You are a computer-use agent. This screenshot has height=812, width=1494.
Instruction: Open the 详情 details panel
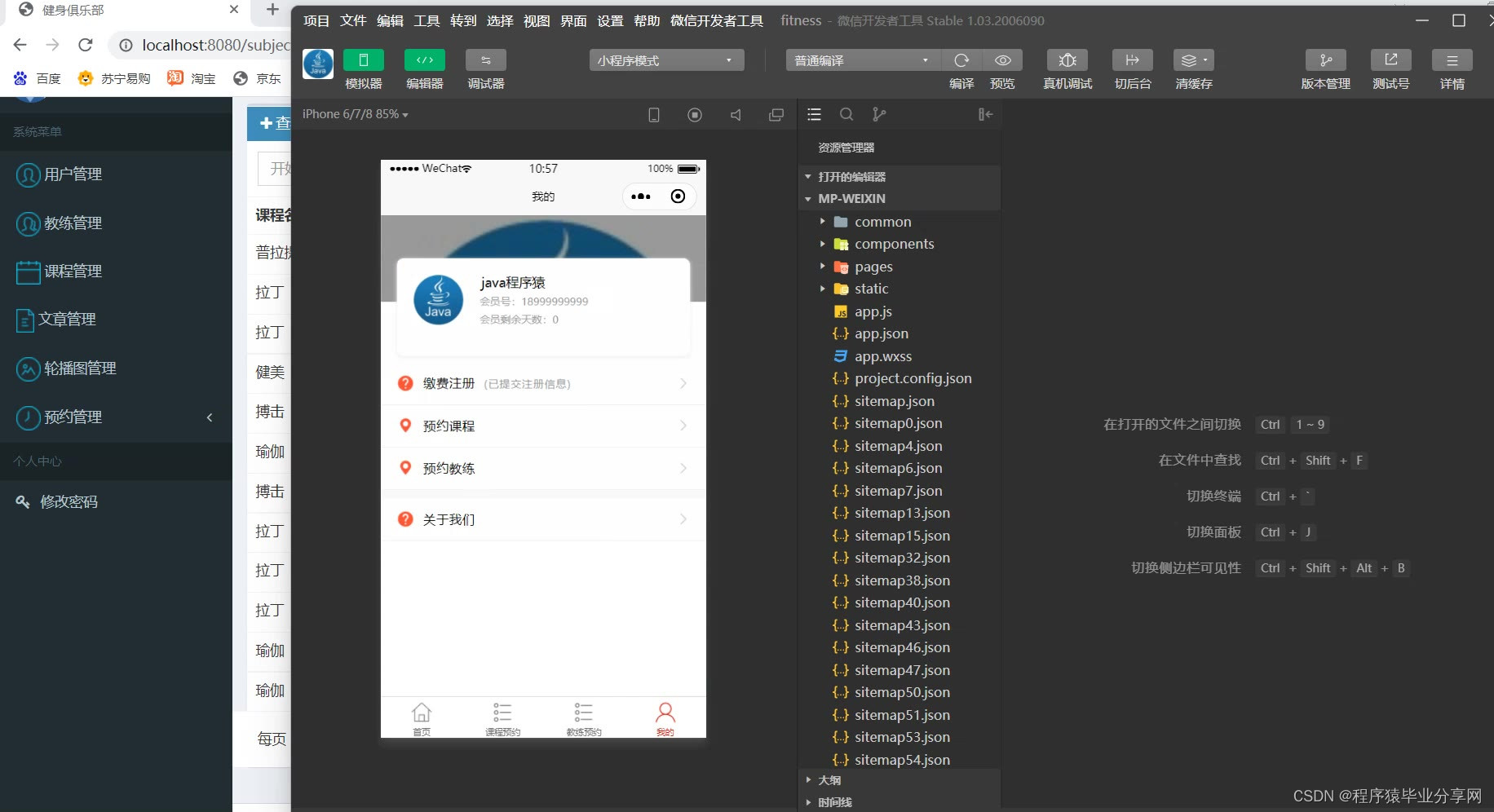1452,60
